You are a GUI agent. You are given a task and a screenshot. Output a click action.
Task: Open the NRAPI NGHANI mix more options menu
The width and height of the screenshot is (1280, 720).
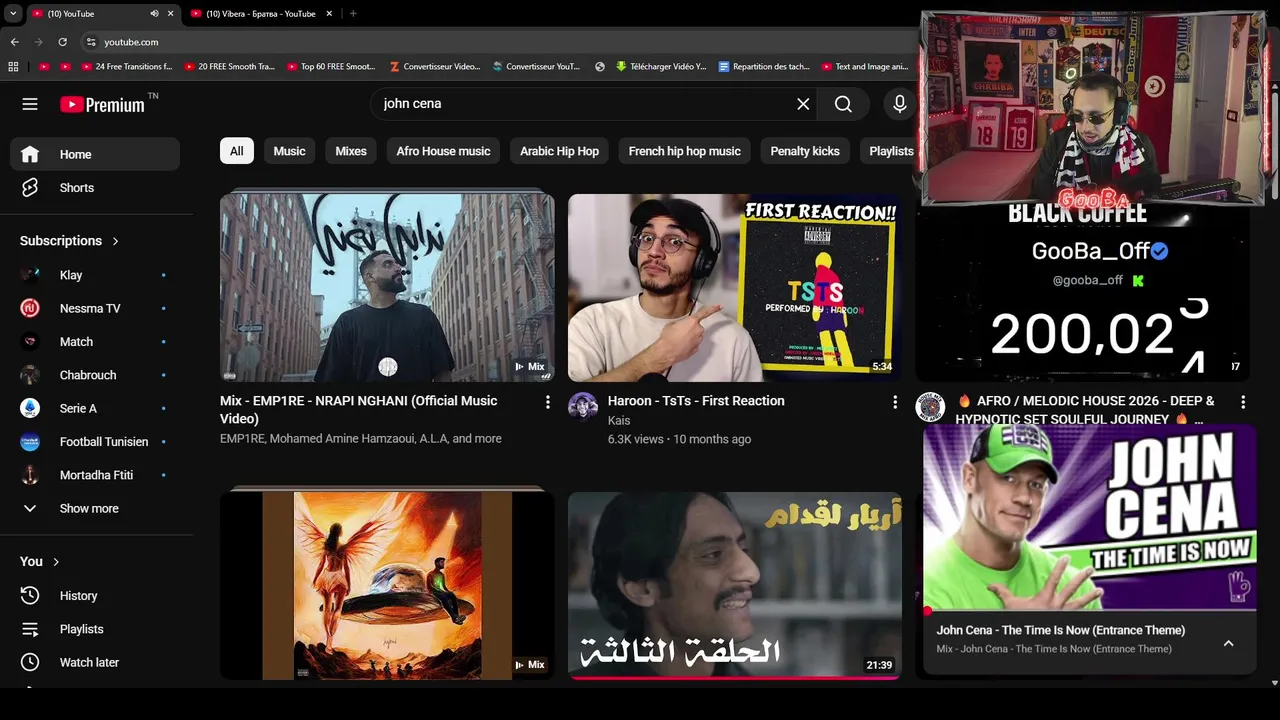547,402
